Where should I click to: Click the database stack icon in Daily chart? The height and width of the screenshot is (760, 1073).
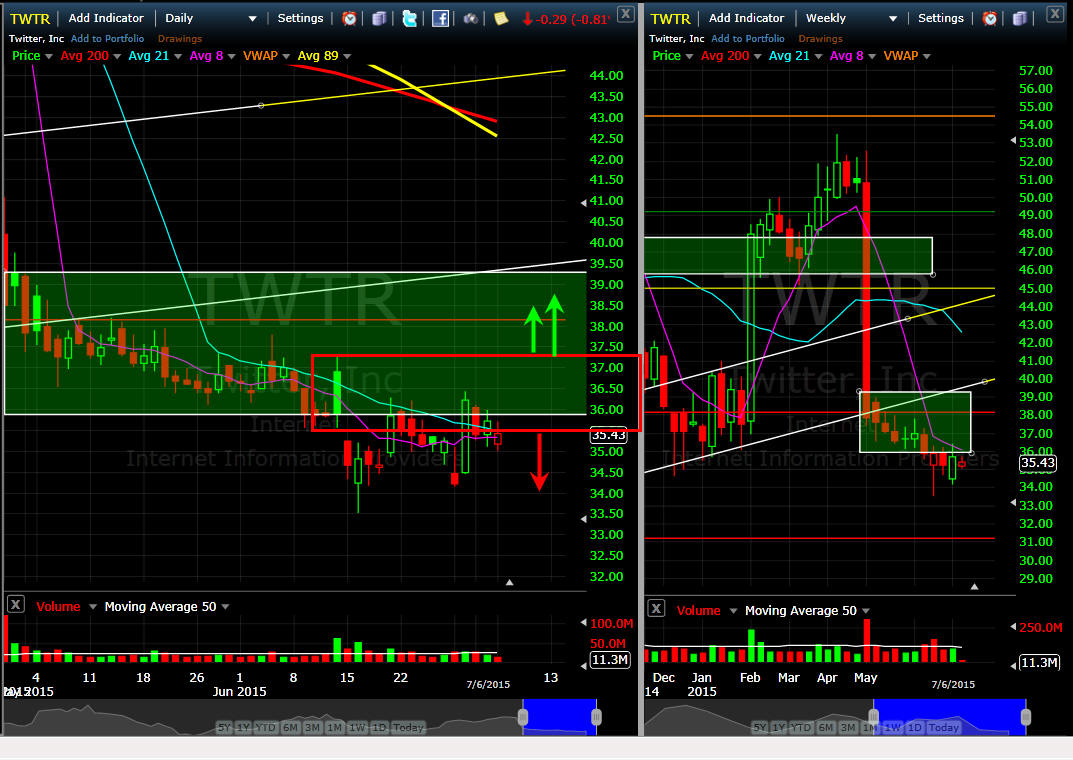pos(378,18)
